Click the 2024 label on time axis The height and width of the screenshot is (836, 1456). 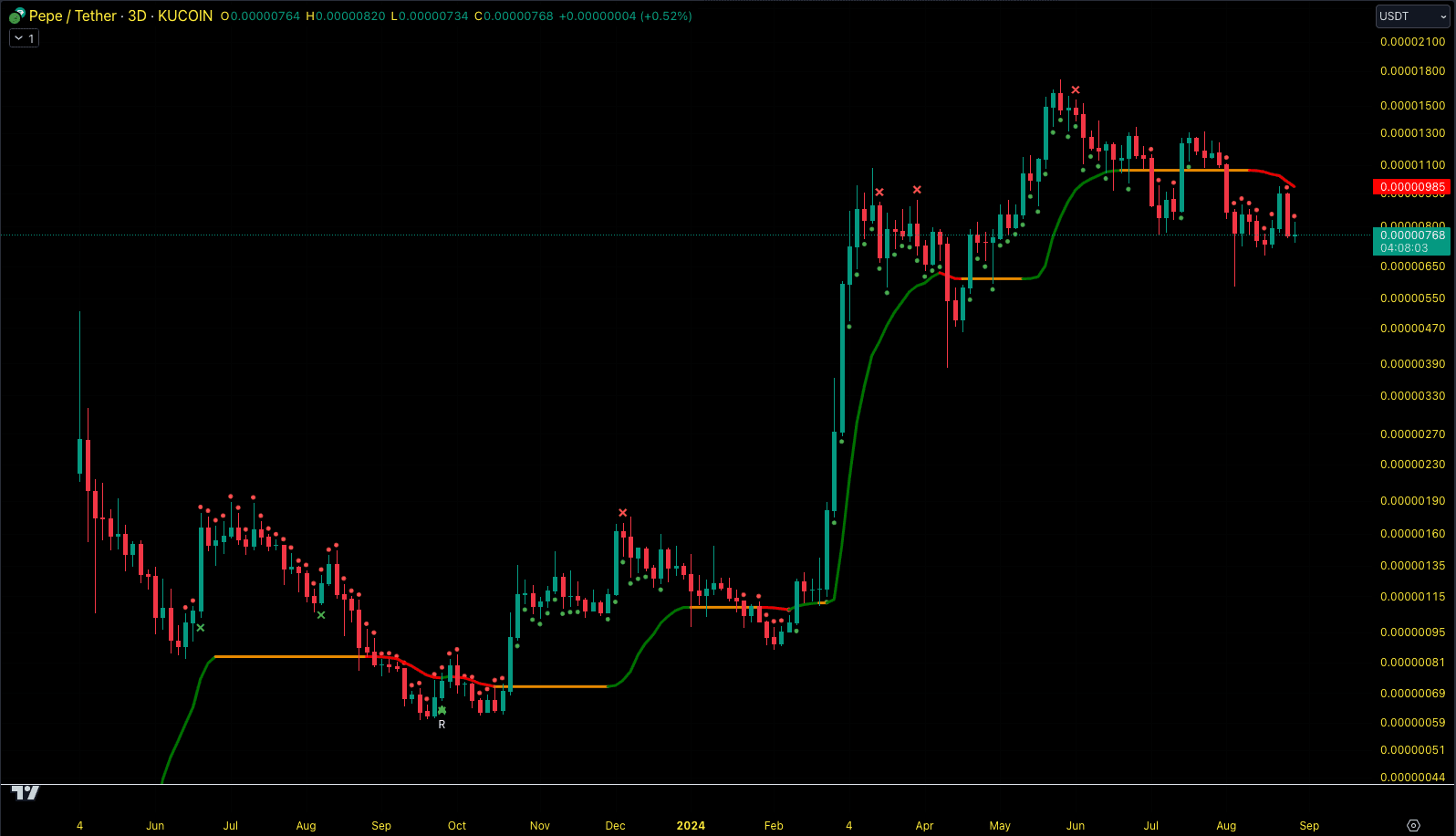click(x=691, y=825)
